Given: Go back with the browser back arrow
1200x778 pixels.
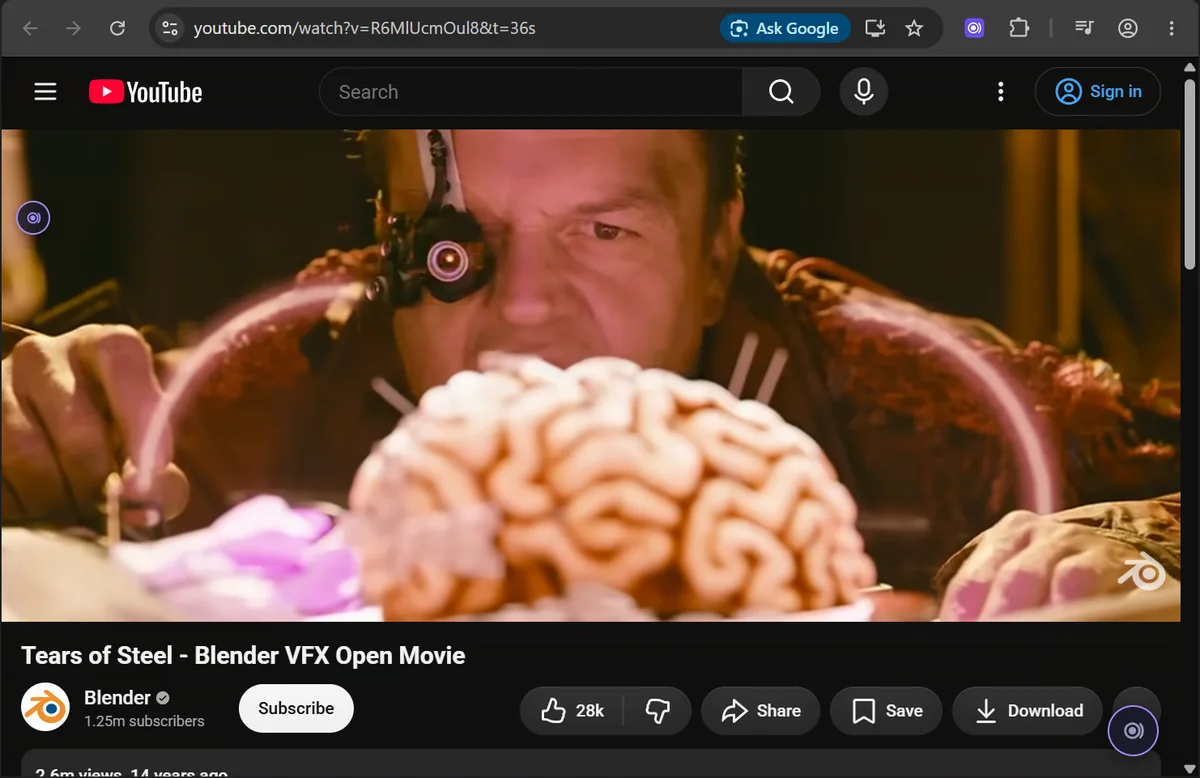Looking at the screenshot, I should tap(31, 28).
